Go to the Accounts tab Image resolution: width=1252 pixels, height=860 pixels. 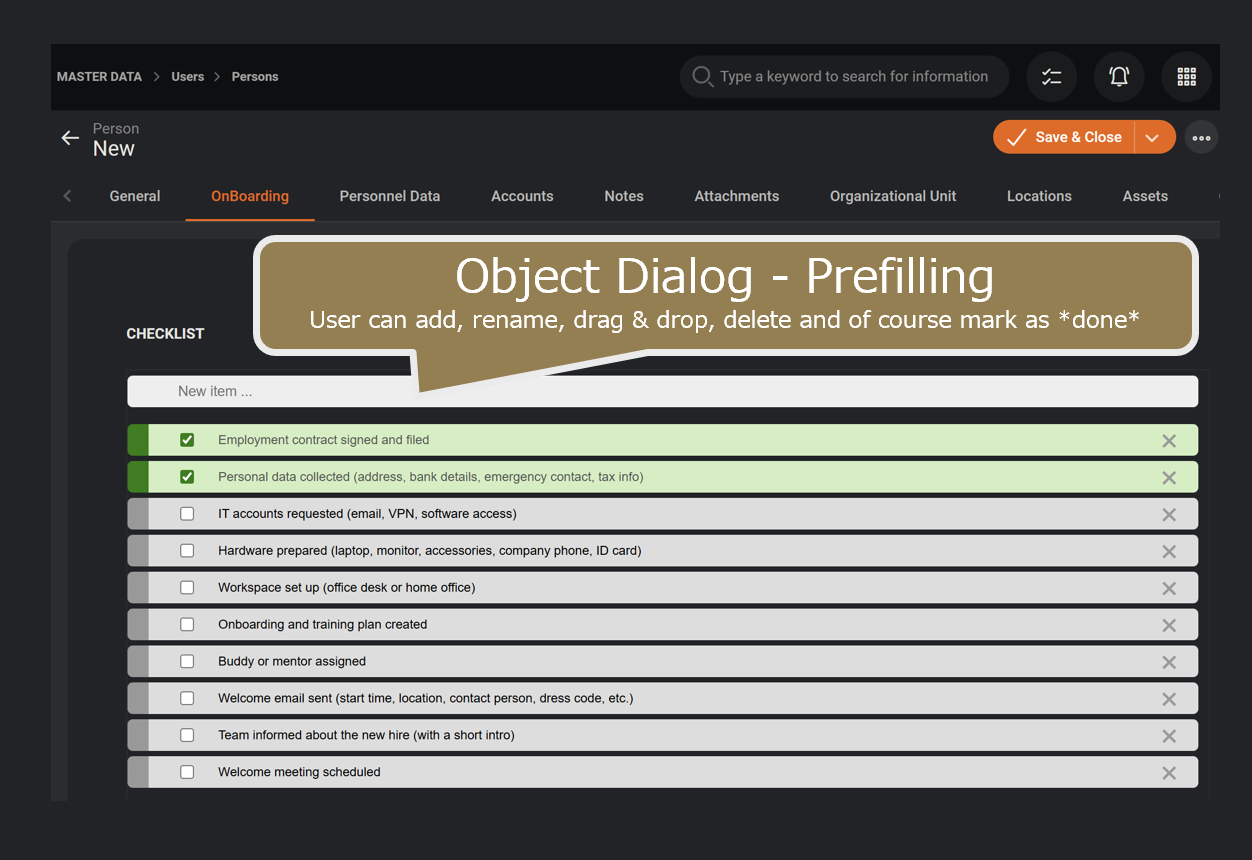(522, 196)
